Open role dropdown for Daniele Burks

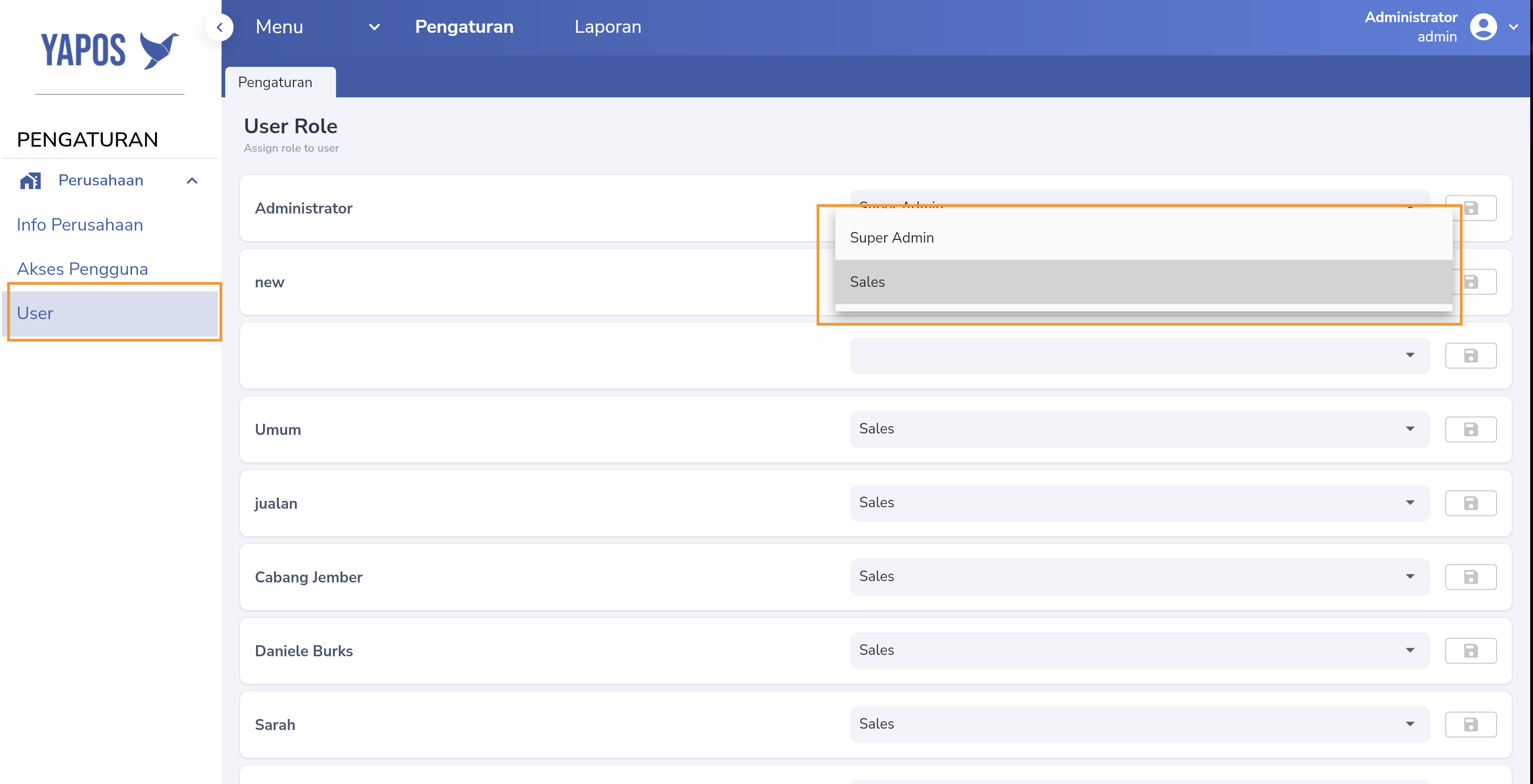(x=1139, y=650)
